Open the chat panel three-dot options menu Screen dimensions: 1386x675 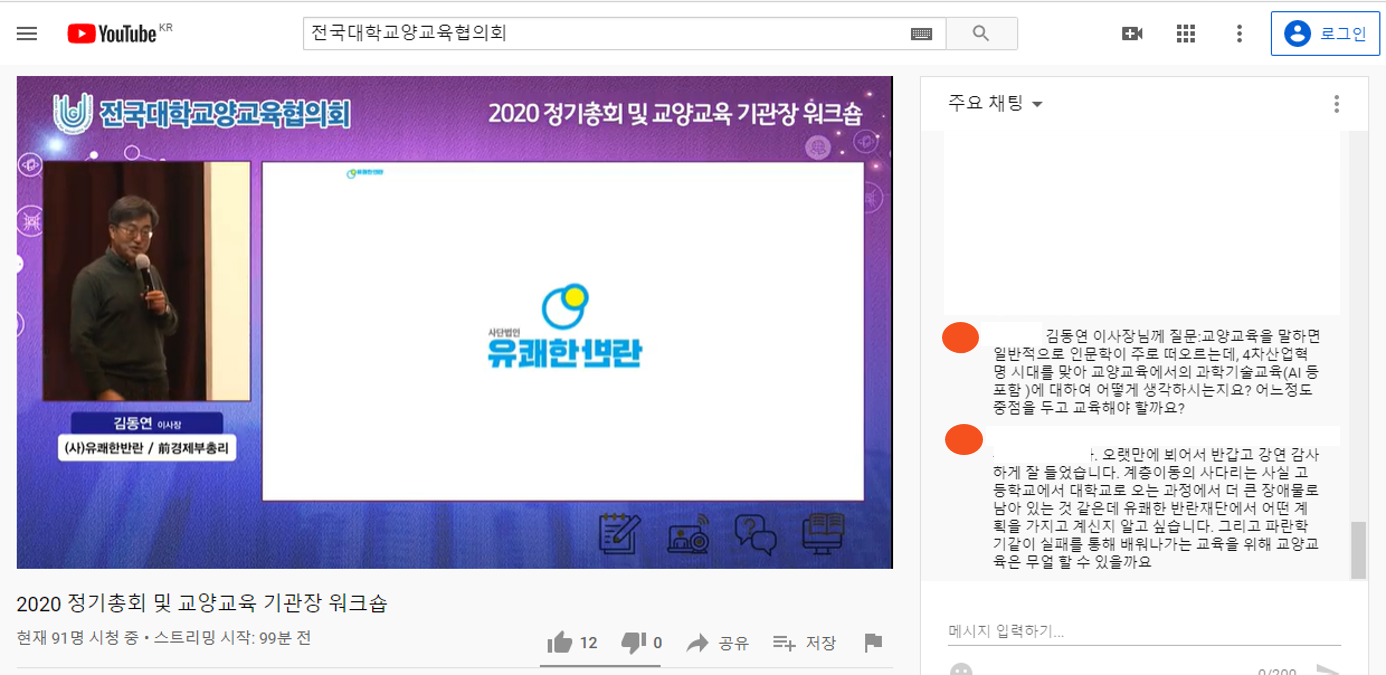point(1336,104)
